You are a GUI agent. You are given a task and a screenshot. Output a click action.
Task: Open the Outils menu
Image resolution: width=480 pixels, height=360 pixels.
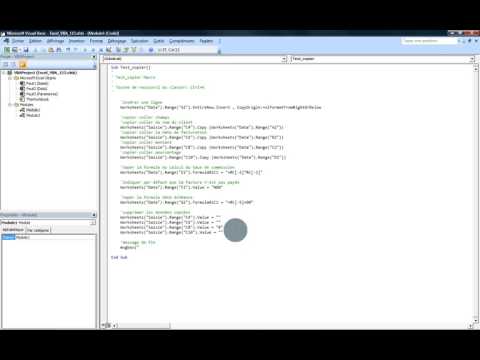(x=159, y=41)
